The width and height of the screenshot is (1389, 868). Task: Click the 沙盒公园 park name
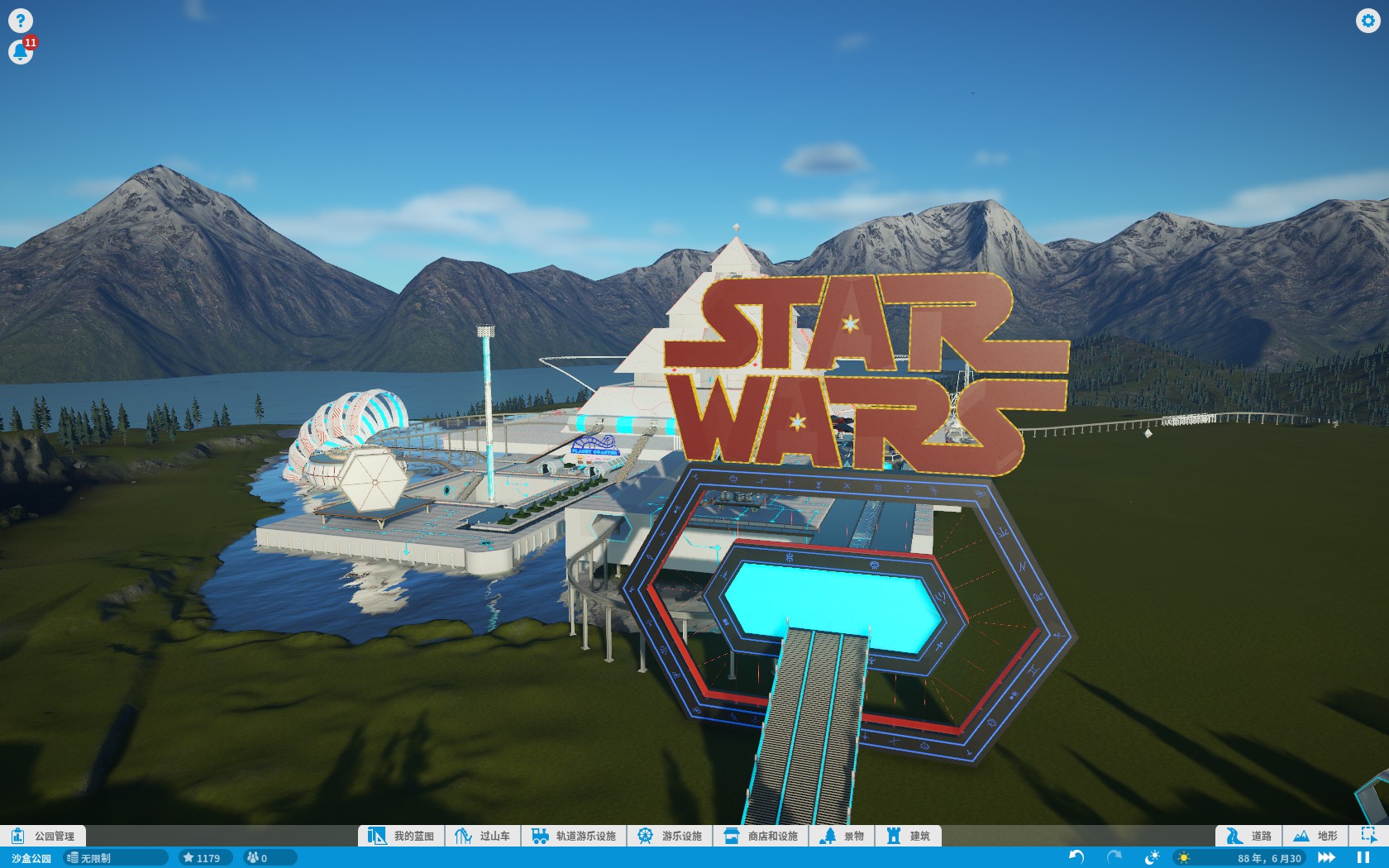pyautogui.click(x=31, y=858)
